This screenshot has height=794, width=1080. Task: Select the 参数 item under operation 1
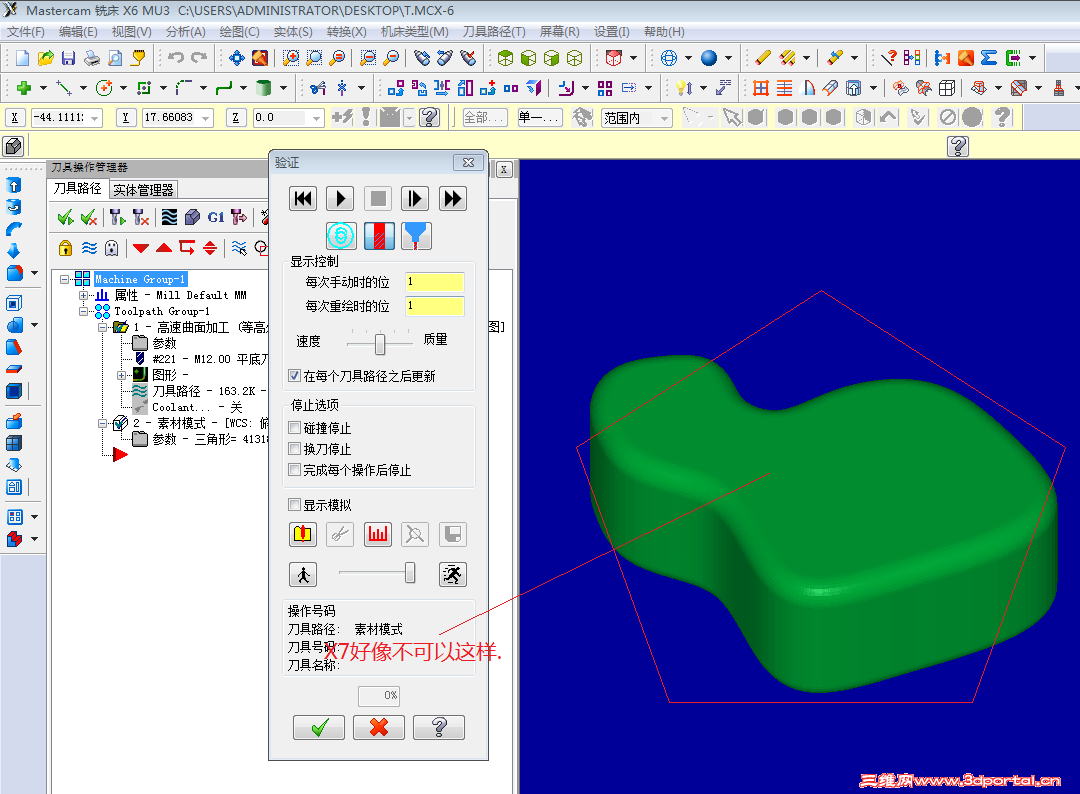(x=165, y=343)
